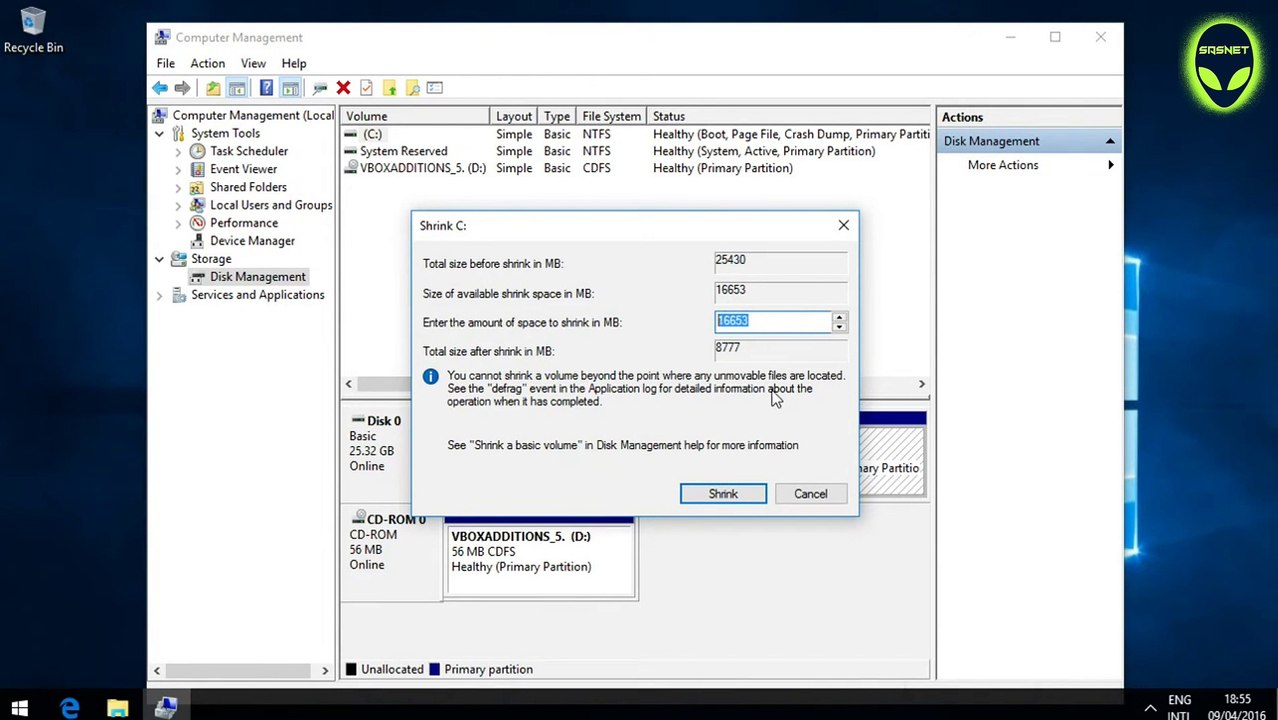Expand Local Users and Groups node
This screenshot has height=720, width=1278.
click(x=178, y=206)
